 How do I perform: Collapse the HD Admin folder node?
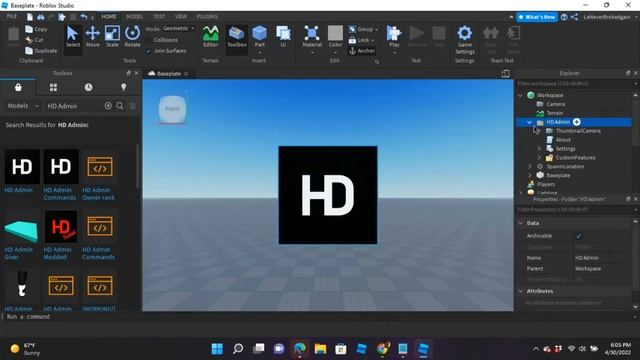tap(529, 122)
